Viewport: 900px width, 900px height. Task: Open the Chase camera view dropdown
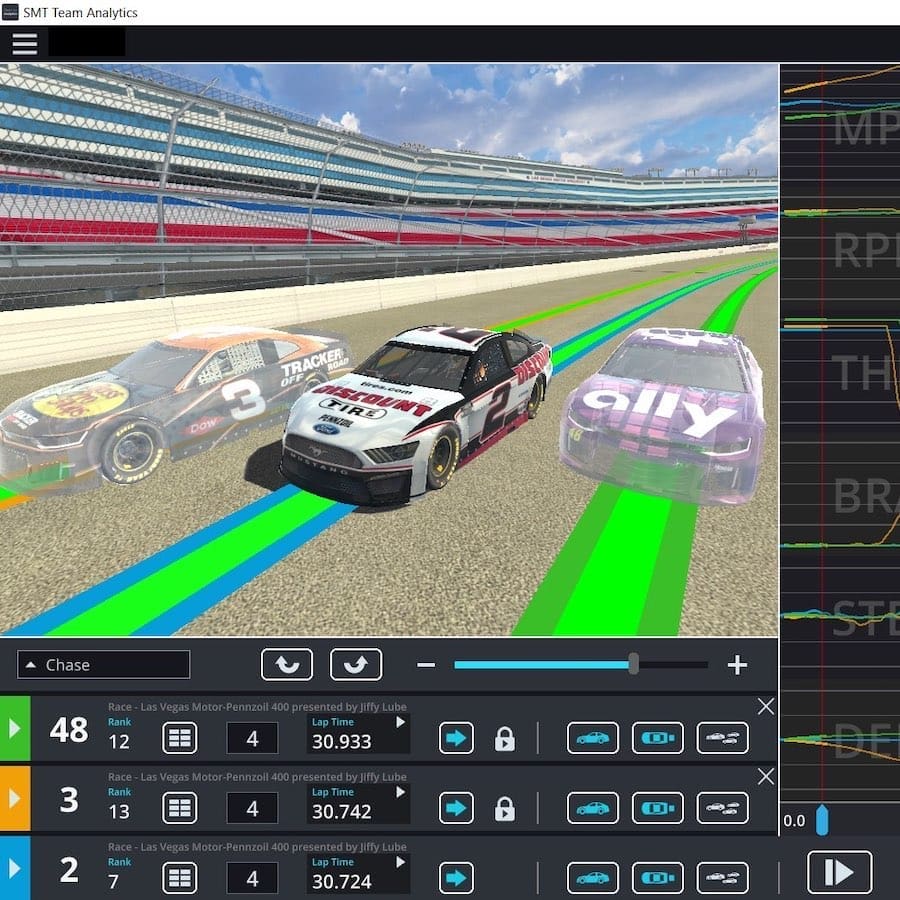coord(103,665)
